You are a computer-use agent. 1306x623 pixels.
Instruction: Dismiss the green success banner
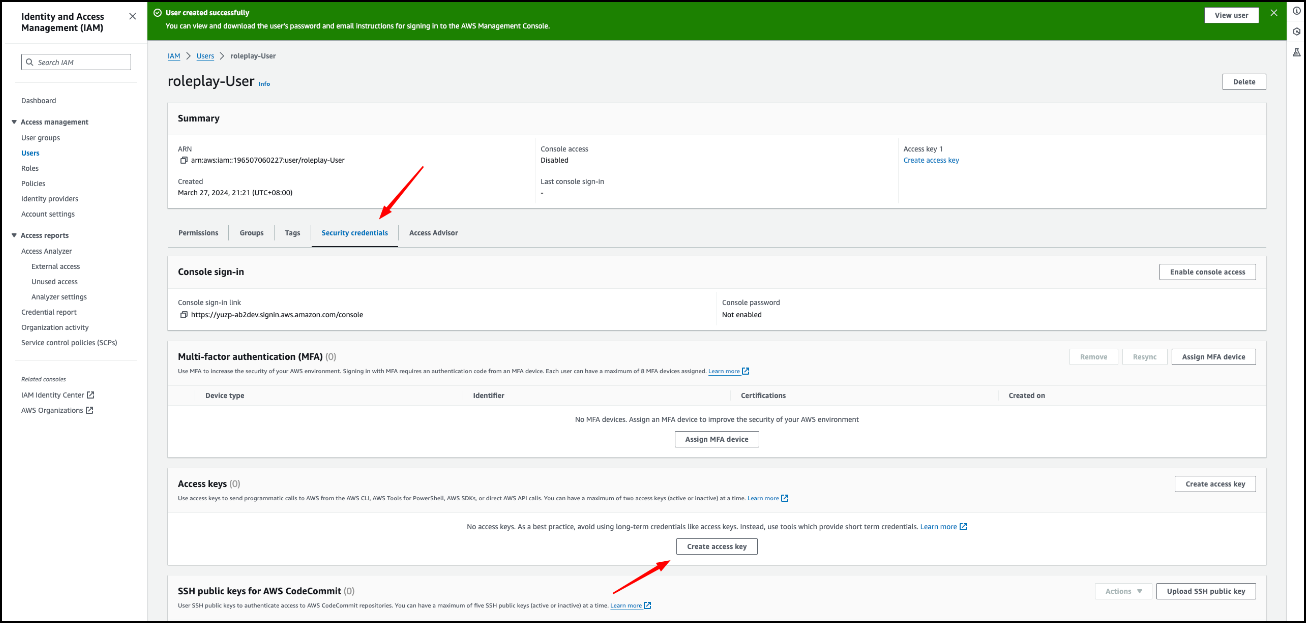coord(1273,13)
